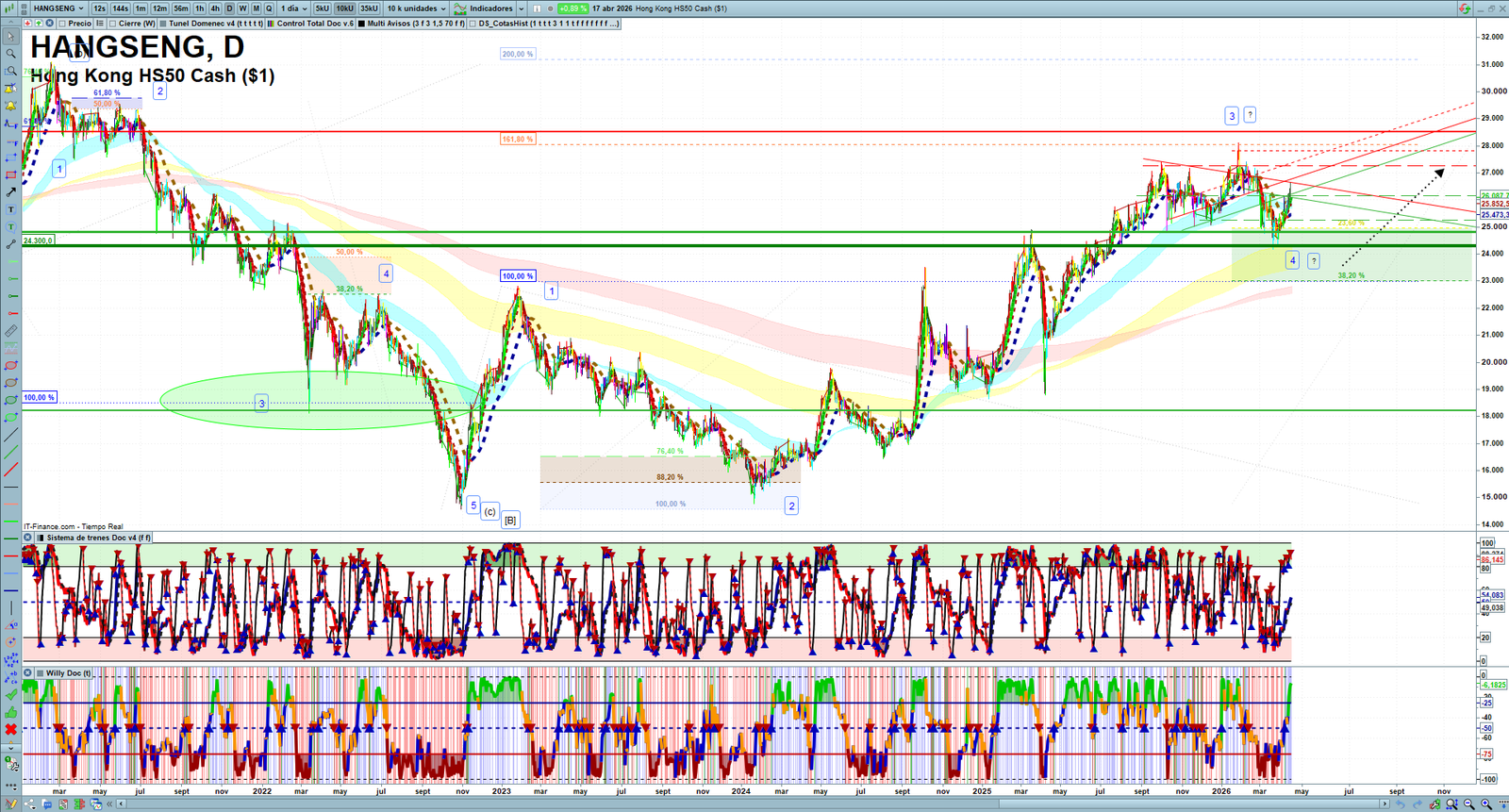Select the 35kU units button

(369, 8)
